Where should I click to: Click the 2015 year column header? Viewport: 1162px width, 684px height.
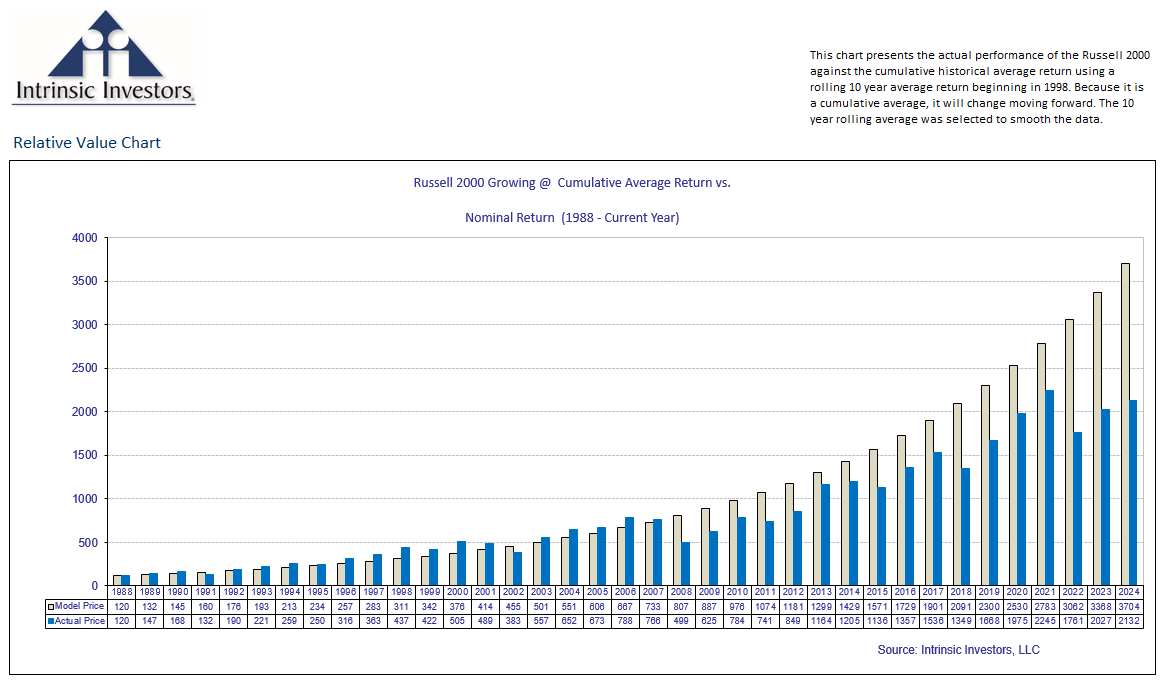877,592
